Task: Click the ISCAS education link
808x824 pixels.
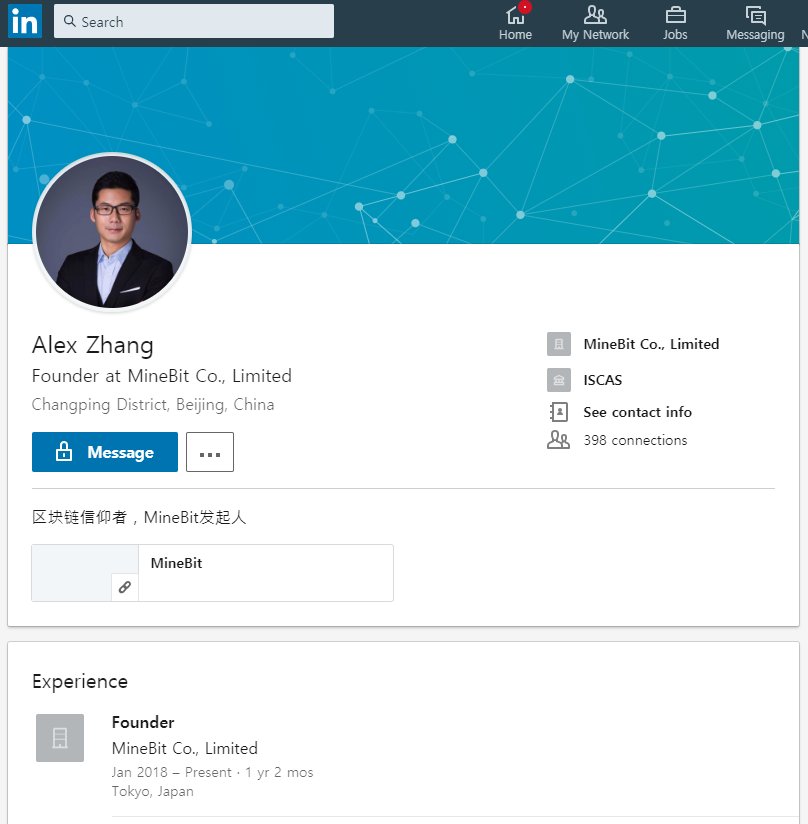Action: [x=603, y=380]
